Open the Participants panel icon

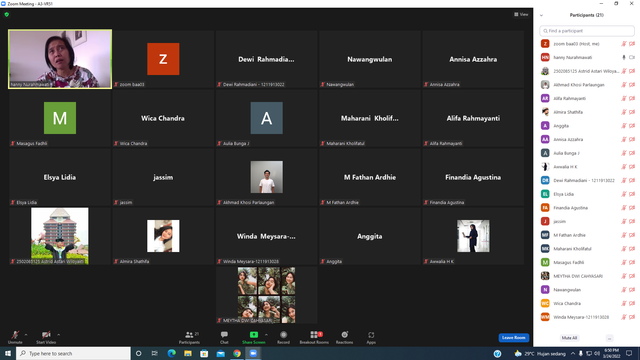pos(189,335)
